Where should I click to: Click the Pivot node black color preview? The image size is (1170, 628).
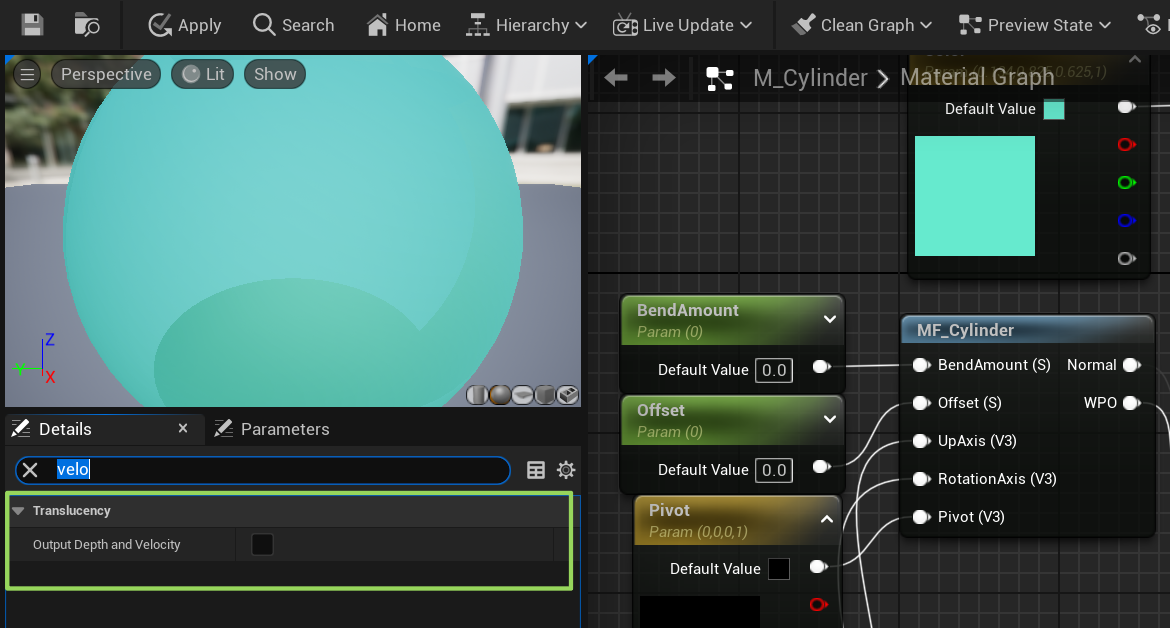pos(700,612)
